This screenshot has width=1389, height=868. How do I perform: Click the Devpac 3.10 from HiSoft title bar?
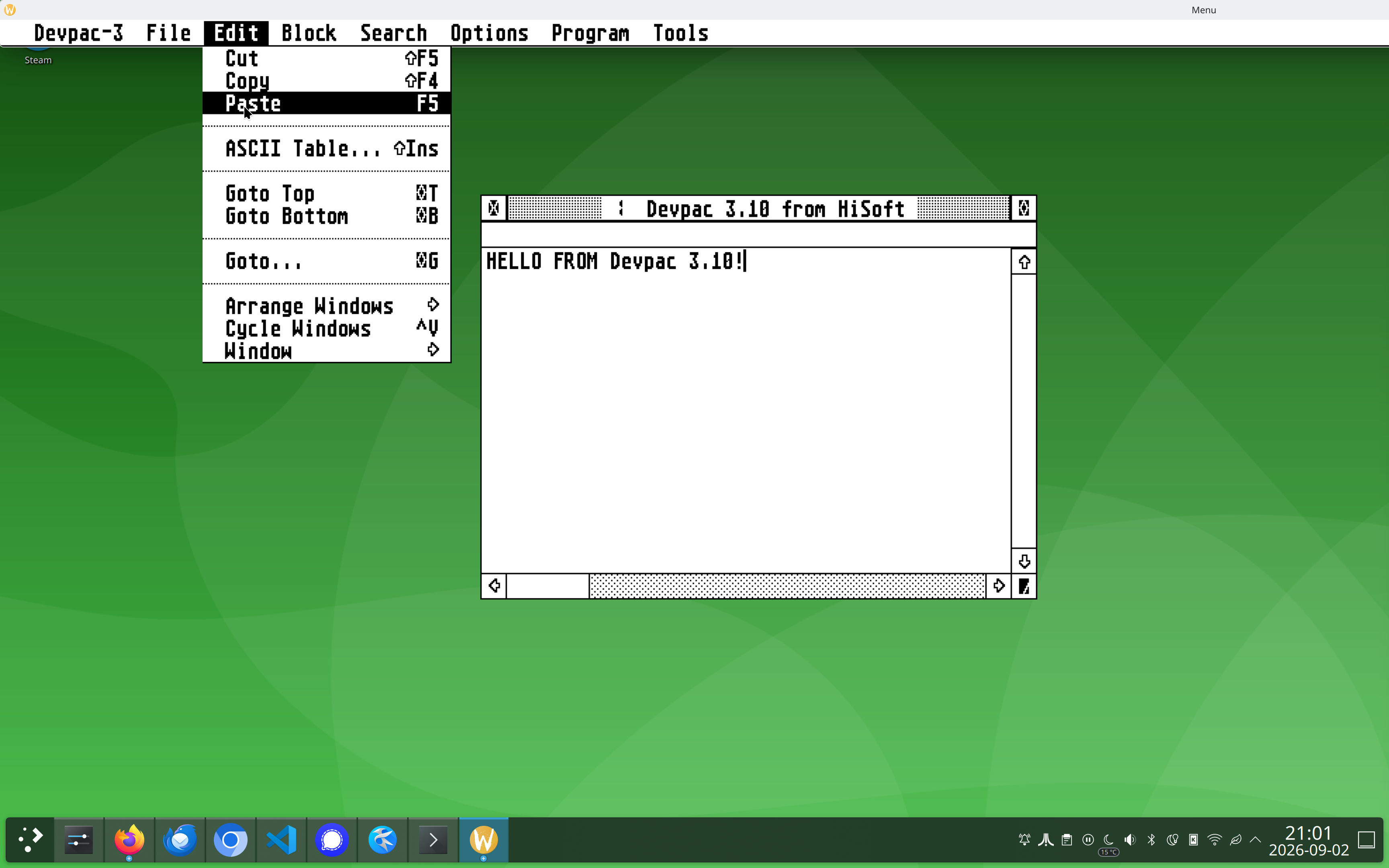[759, 209]
